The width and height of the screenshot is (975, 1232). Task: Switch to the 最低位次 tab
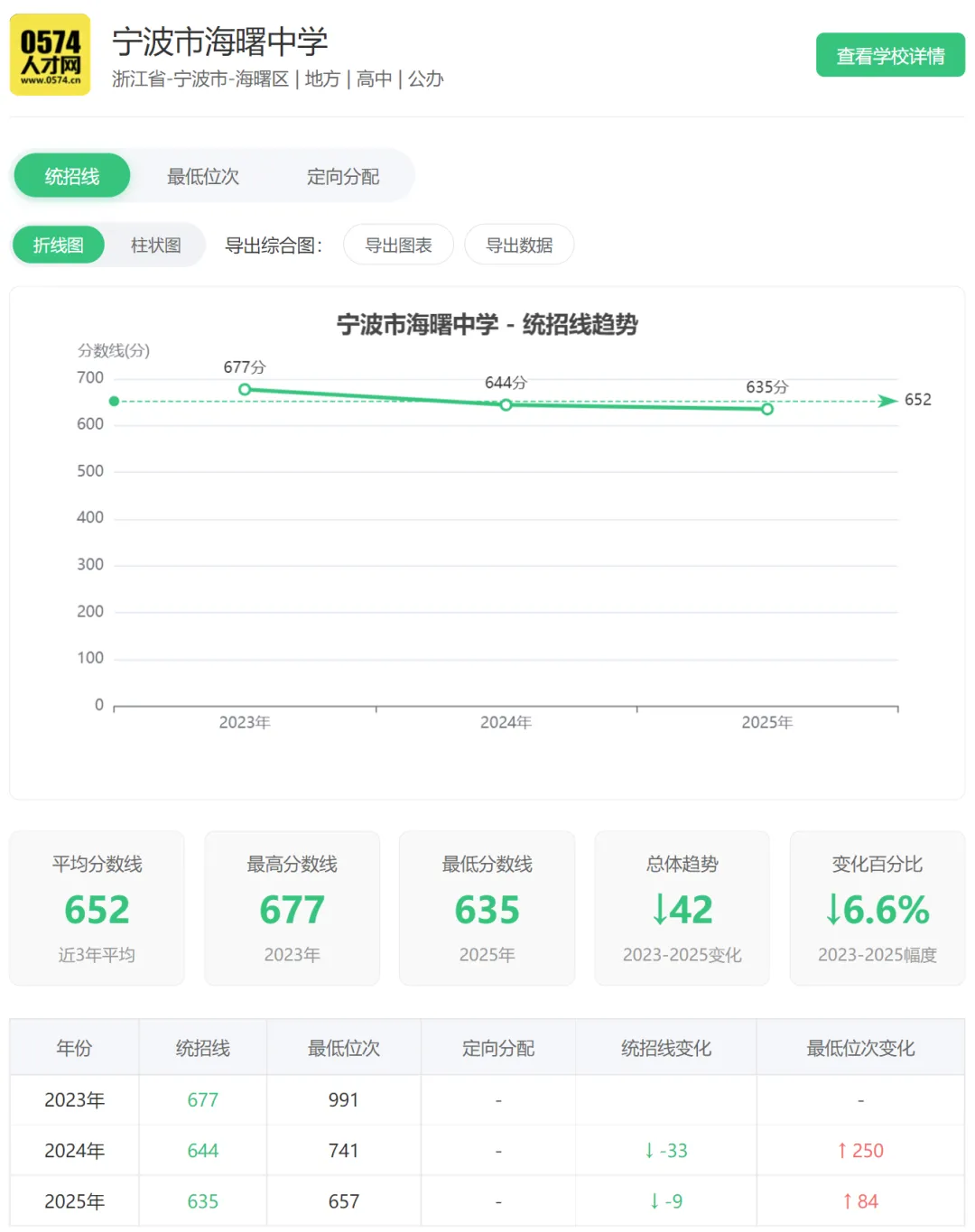point(203,176)
